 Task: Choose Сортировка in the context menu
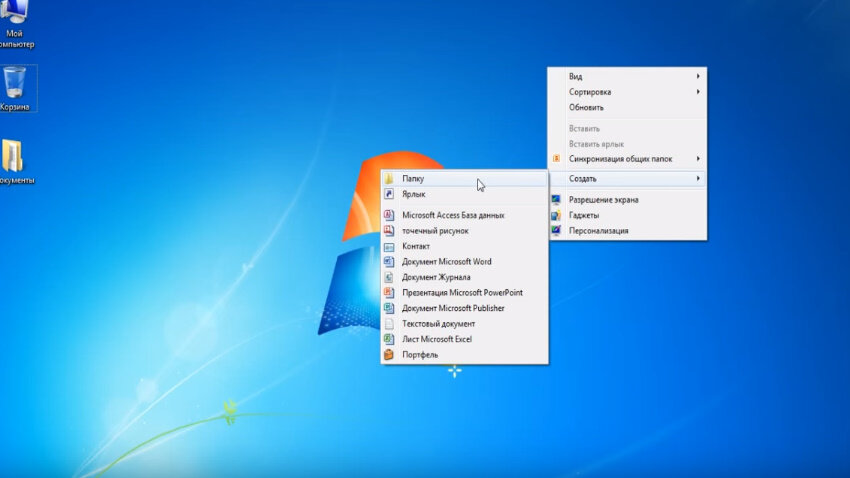(x=627, y=92)
